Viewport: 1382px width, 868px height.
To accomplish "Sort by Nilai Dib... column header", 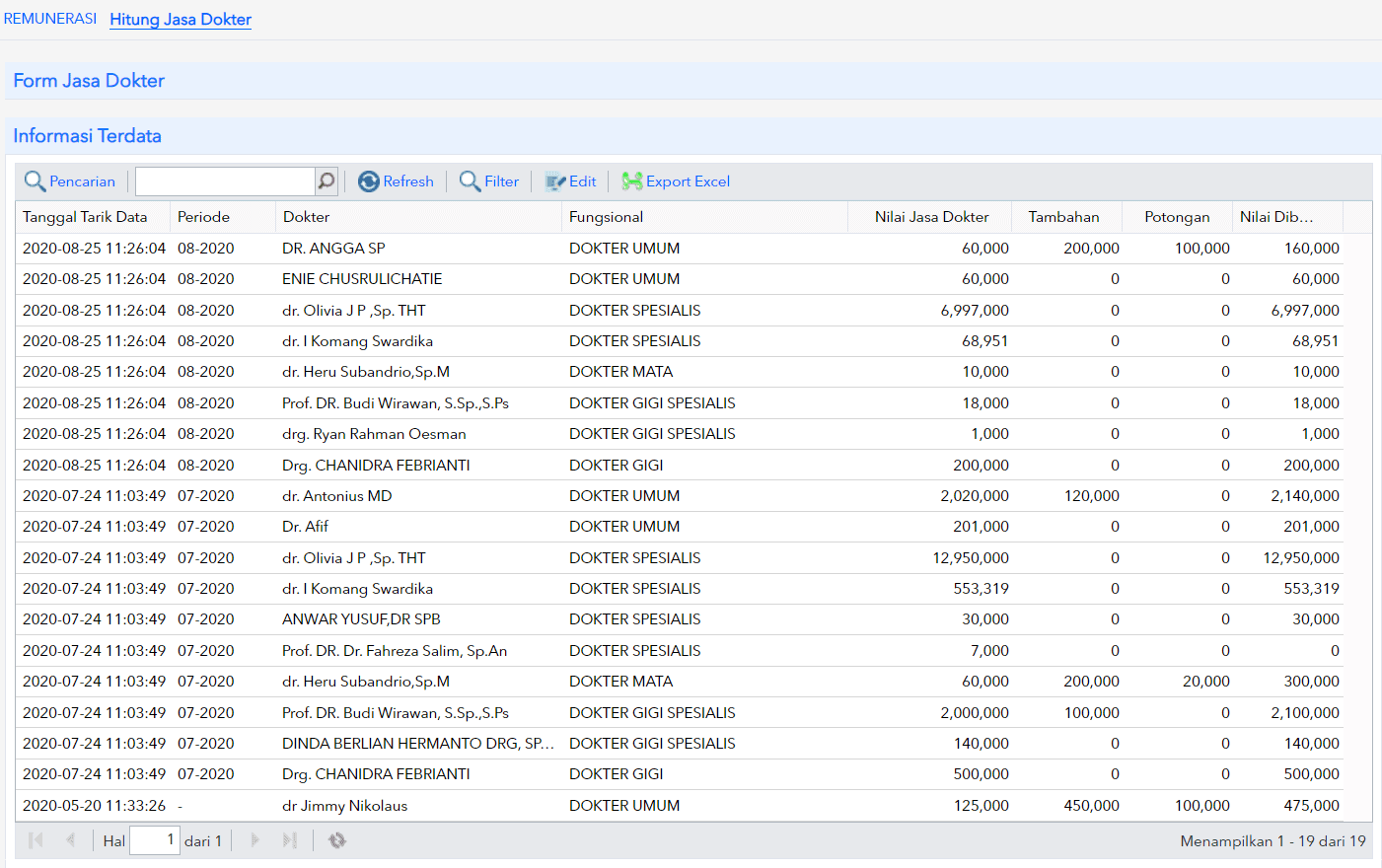I will click(x=1288, y=217).
